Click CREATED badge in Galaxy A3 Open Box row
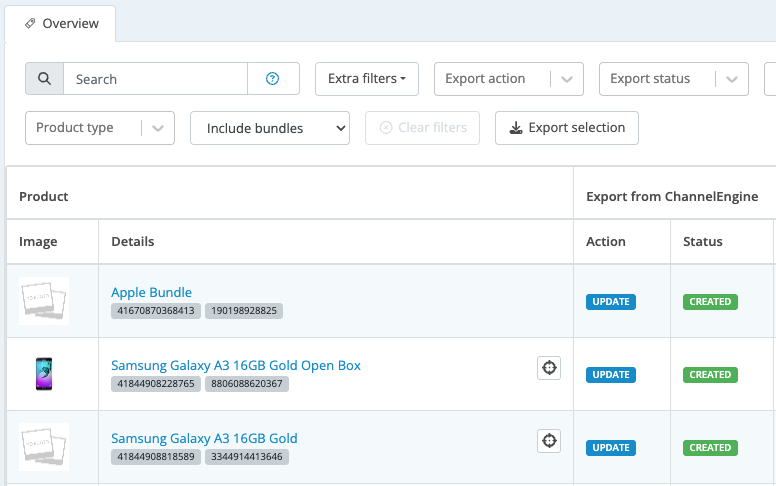The image size is (776, 486). (x=710, y=375)
